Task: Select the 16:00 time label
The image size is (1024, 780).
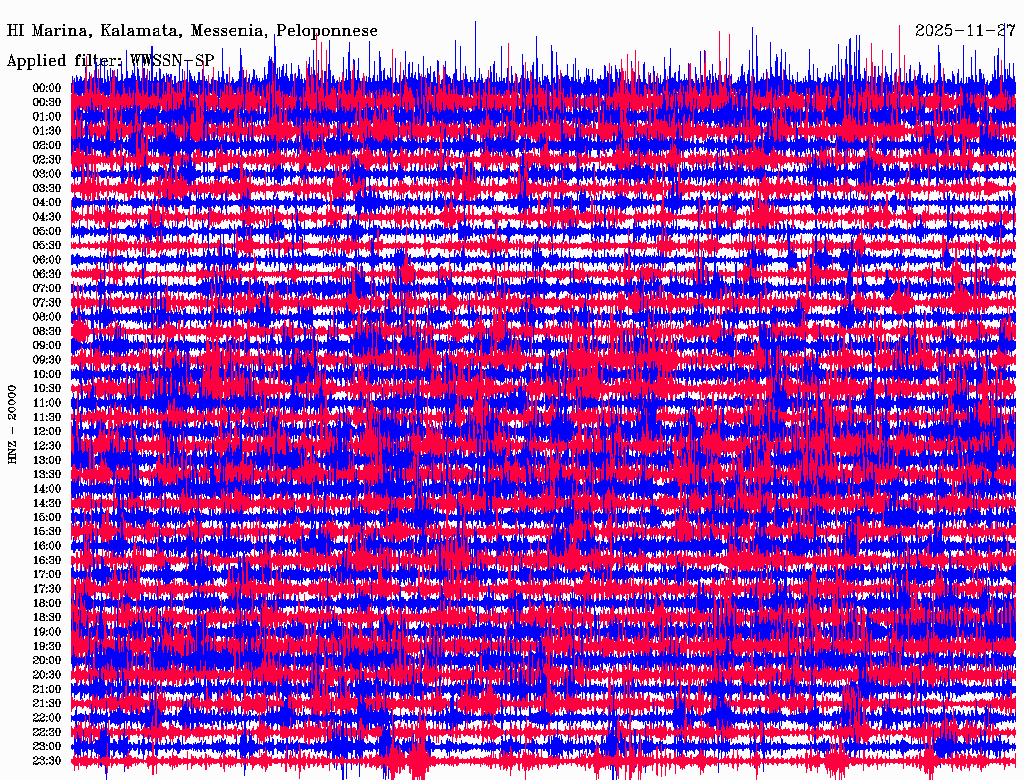Action: coord(47,546)
